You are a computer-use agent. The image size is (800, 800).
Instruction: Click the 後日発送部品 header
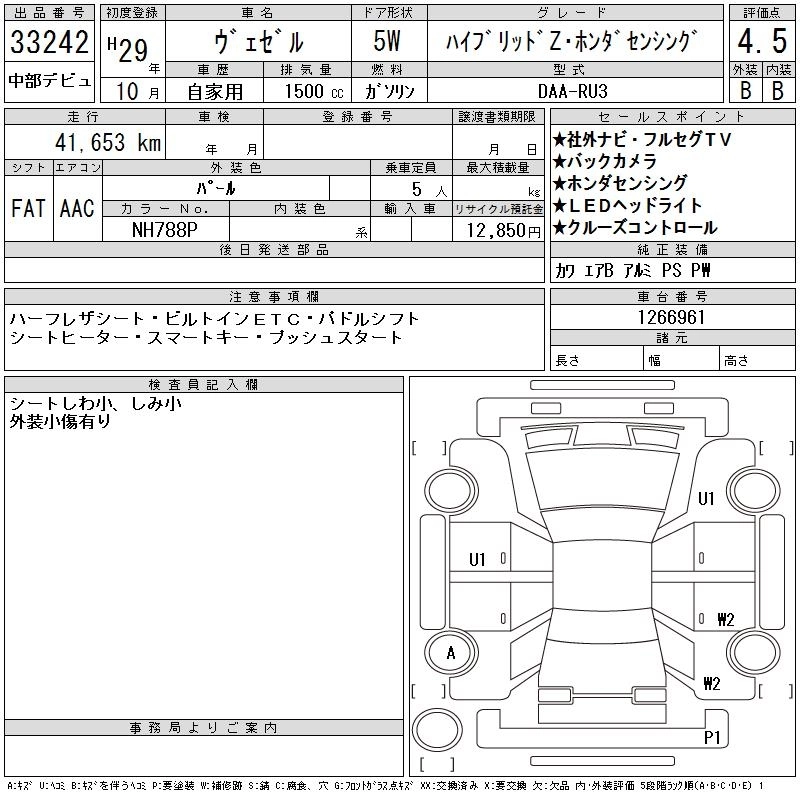(274, 249)
